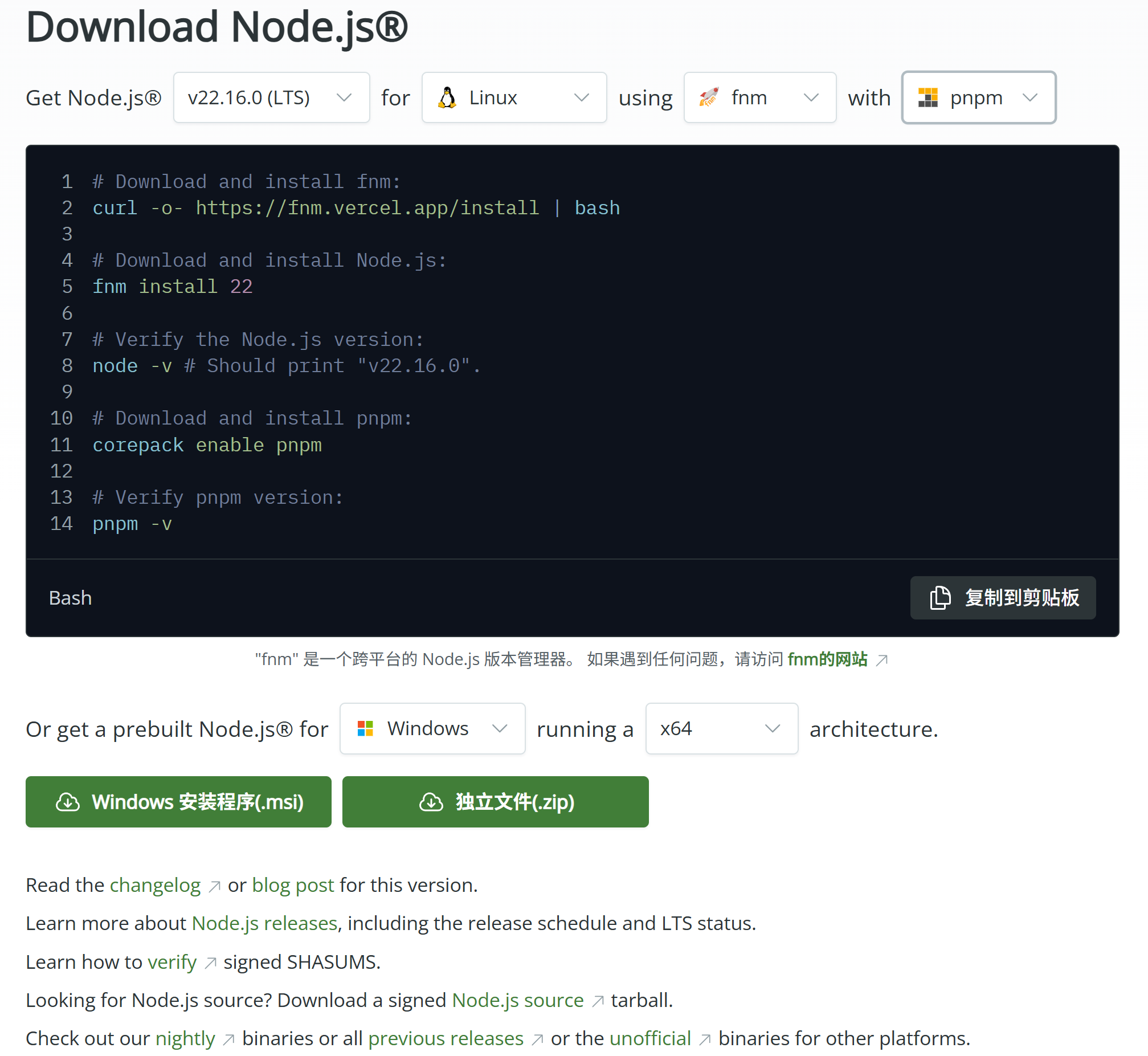Open the previous releases link

click(446, 1038)
